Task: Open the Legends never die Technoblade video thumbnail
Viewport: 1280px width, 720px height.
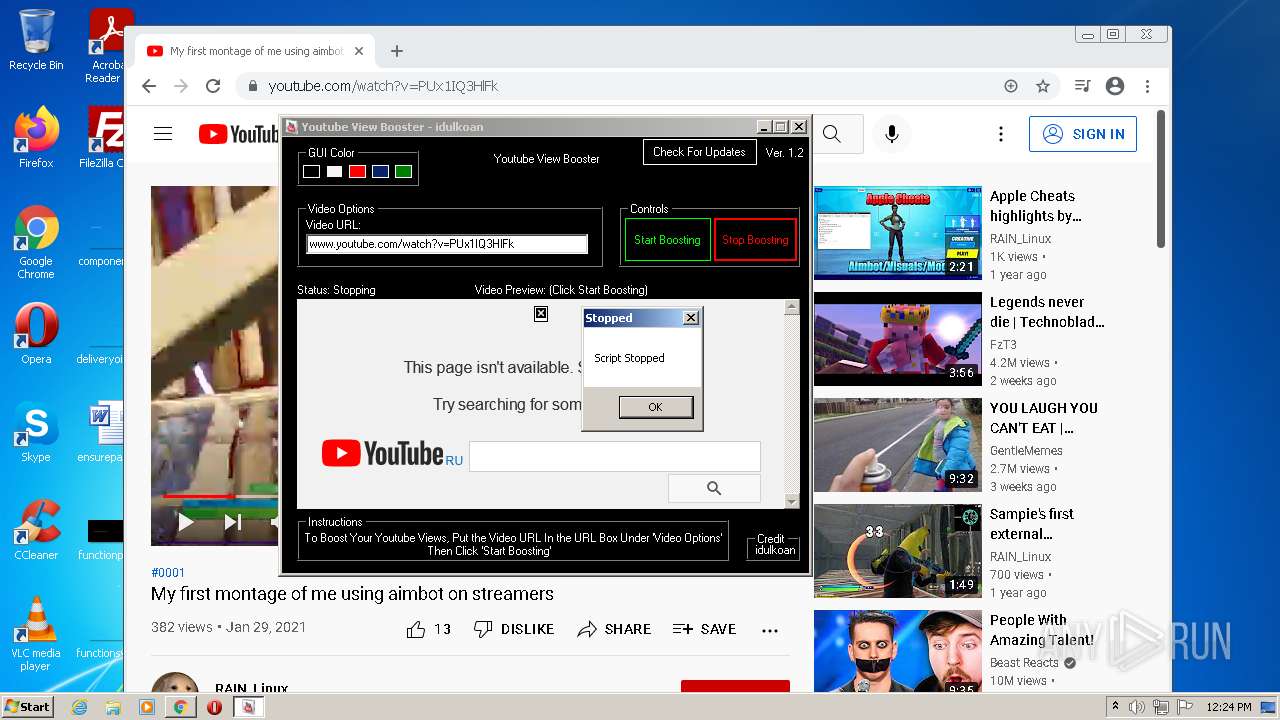Action: (898, 339)
